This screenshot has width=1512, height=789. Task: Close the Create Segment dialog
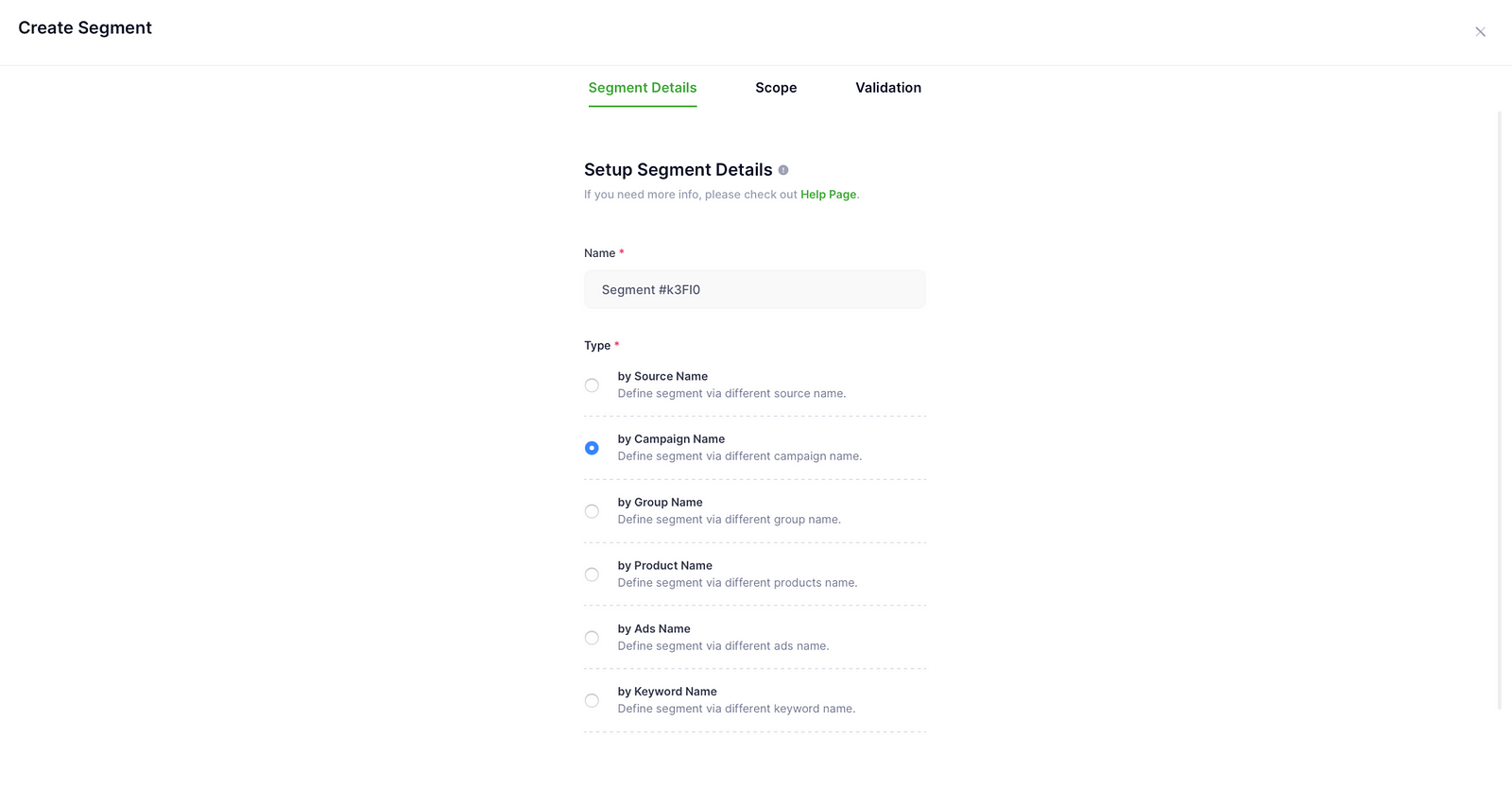[x=1479, y=31]
